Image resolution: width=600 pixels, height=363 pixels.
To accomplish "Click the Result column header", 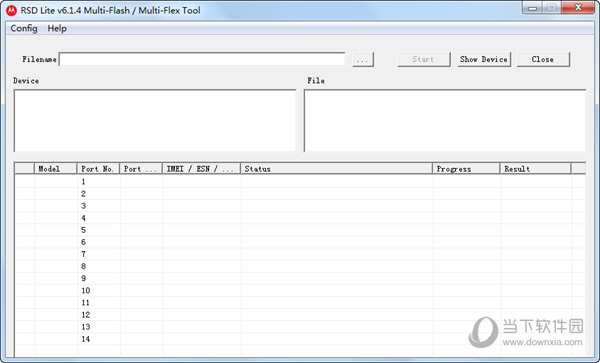I will 535,169.
